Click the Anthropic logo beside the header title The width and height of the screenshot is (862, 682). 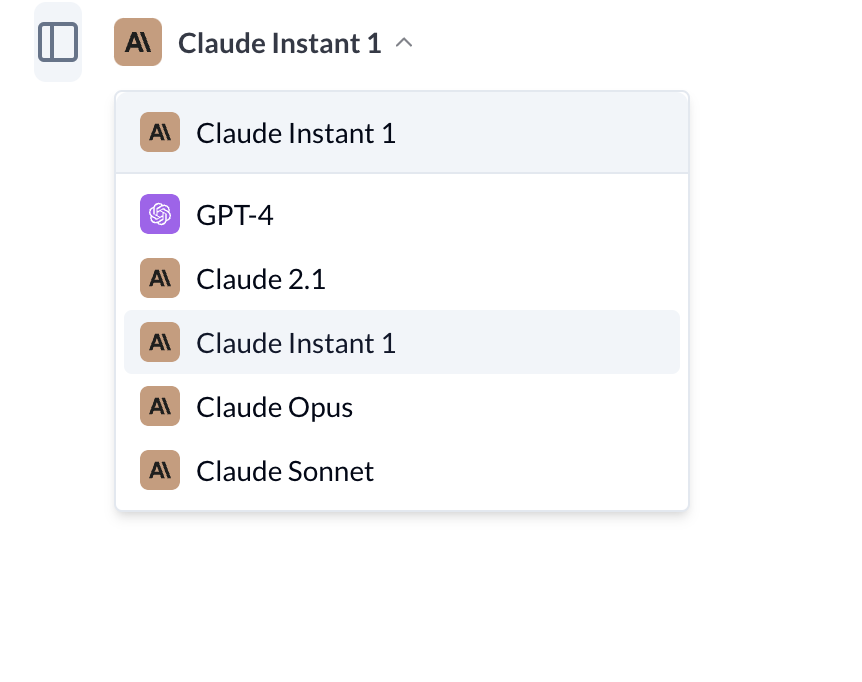point(138,42)
